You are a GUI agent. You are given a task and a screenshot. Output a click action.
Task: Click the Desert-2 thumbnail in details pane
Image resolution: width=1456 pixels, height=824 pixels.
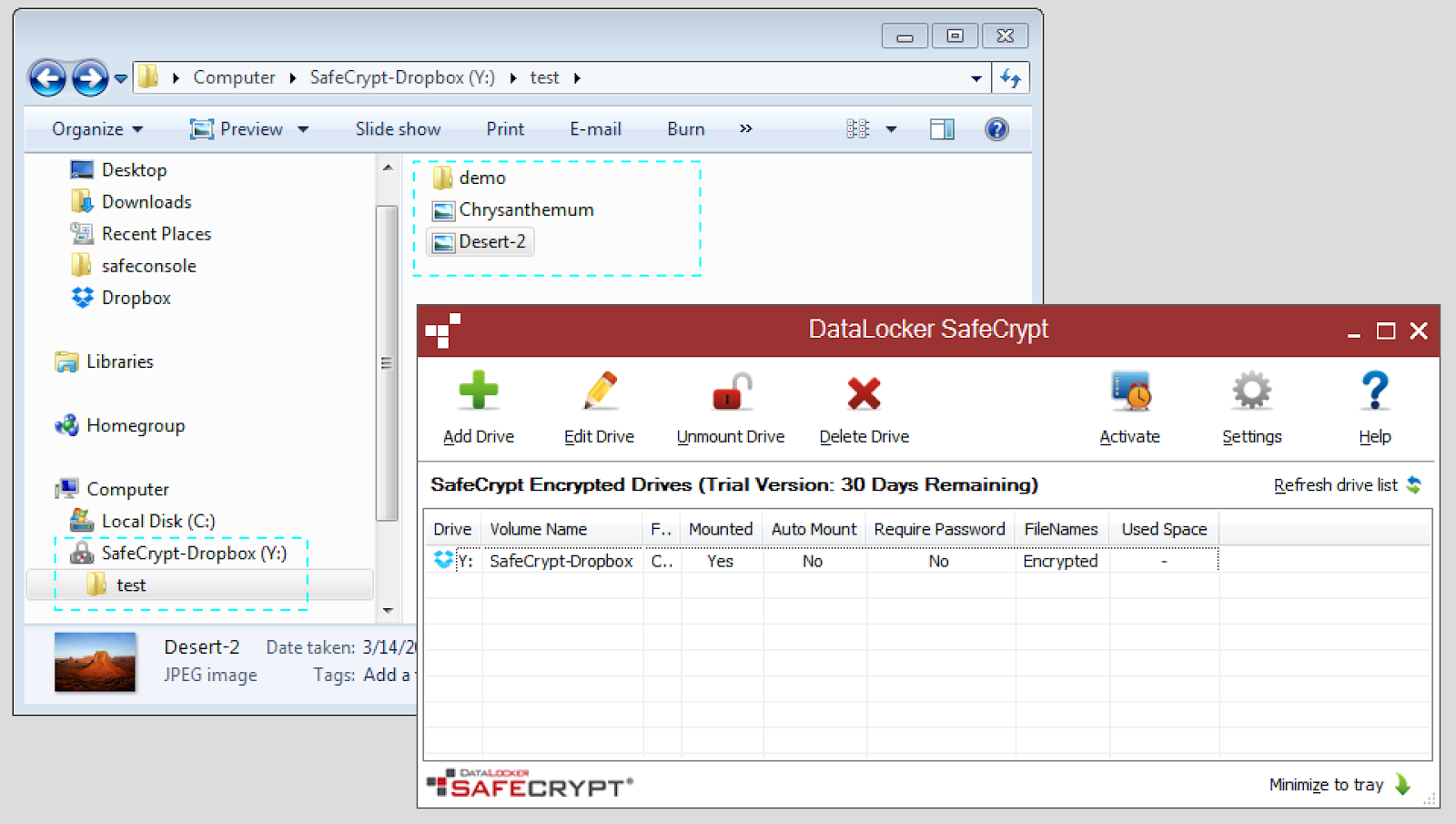[x=96, y=663]
